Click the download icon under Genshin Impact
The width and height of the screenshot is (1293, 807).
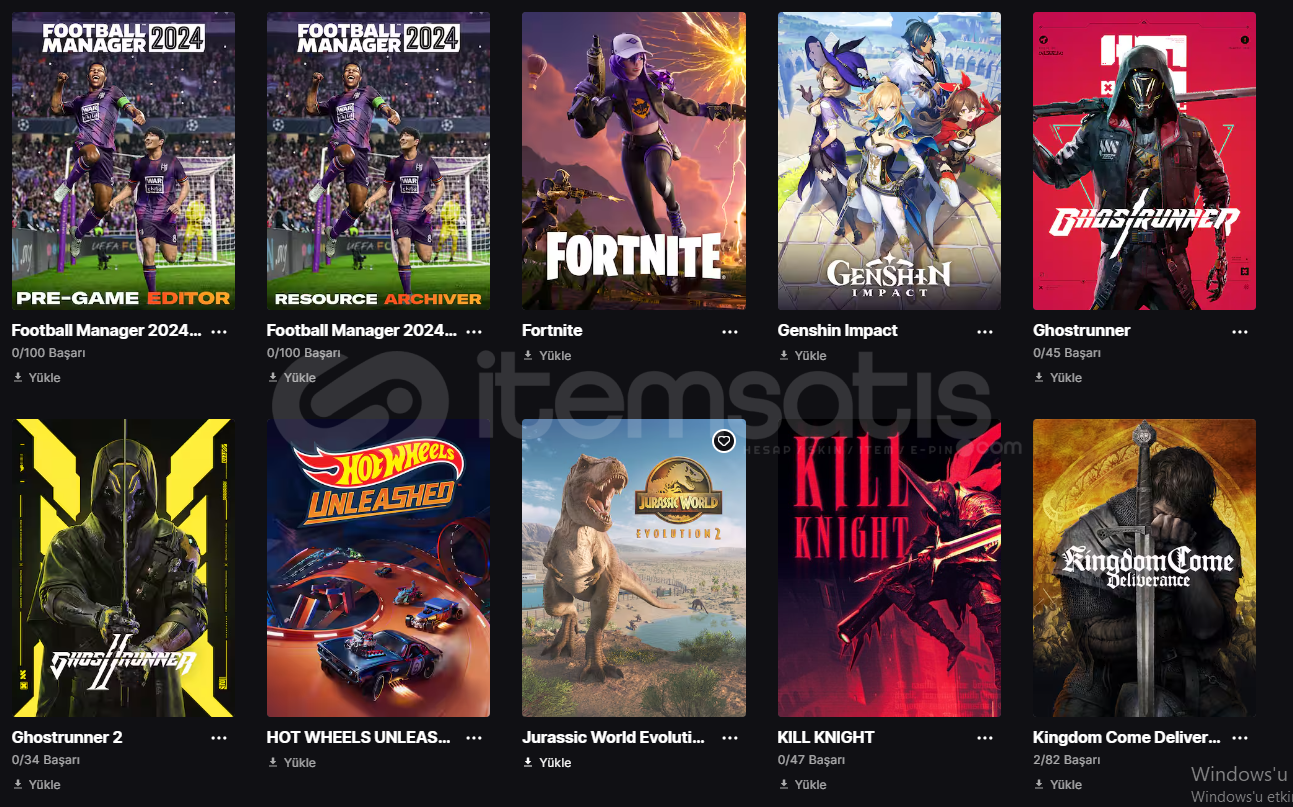[783, 355]
